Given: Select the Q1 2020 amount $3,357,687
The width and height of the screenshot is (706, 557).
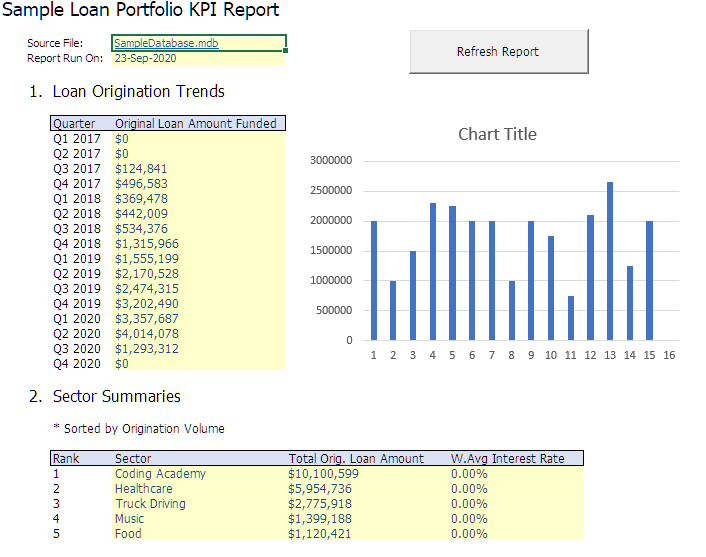Looking at the screenshot, I should point(147,319).
